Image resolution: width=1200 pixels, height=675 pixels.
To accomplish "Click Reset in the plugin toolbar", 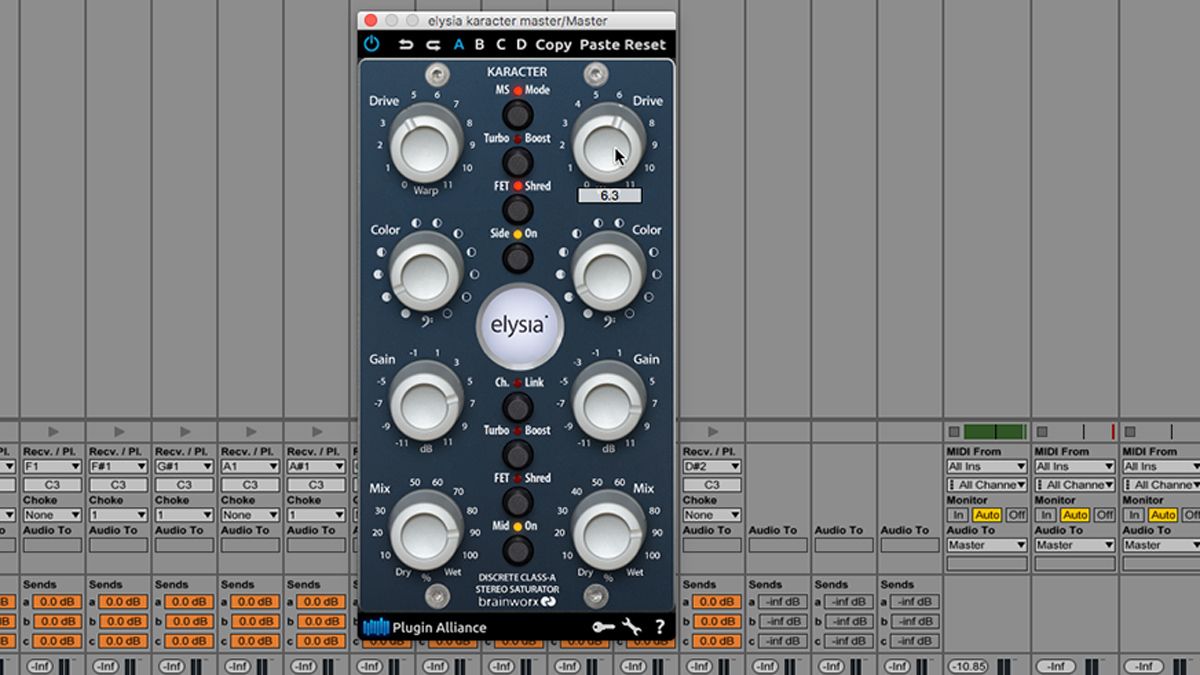I will [644, 44].
